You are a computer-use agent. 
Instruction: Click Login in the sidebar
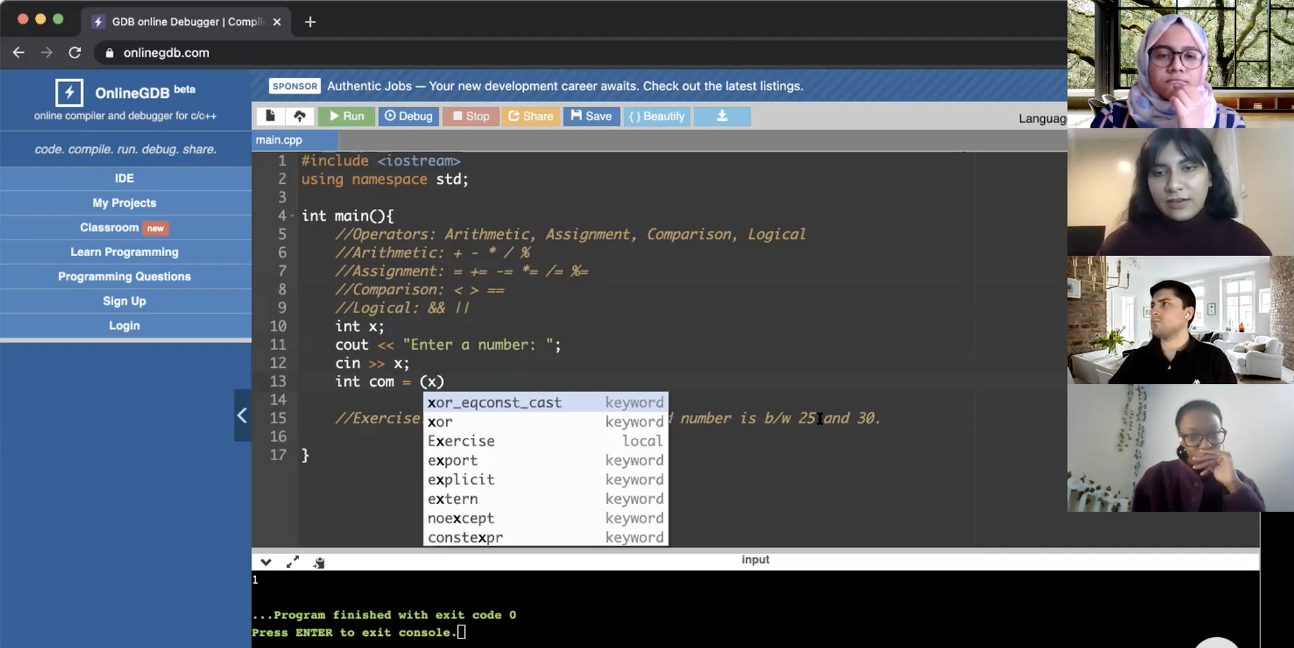pos(125,326)
